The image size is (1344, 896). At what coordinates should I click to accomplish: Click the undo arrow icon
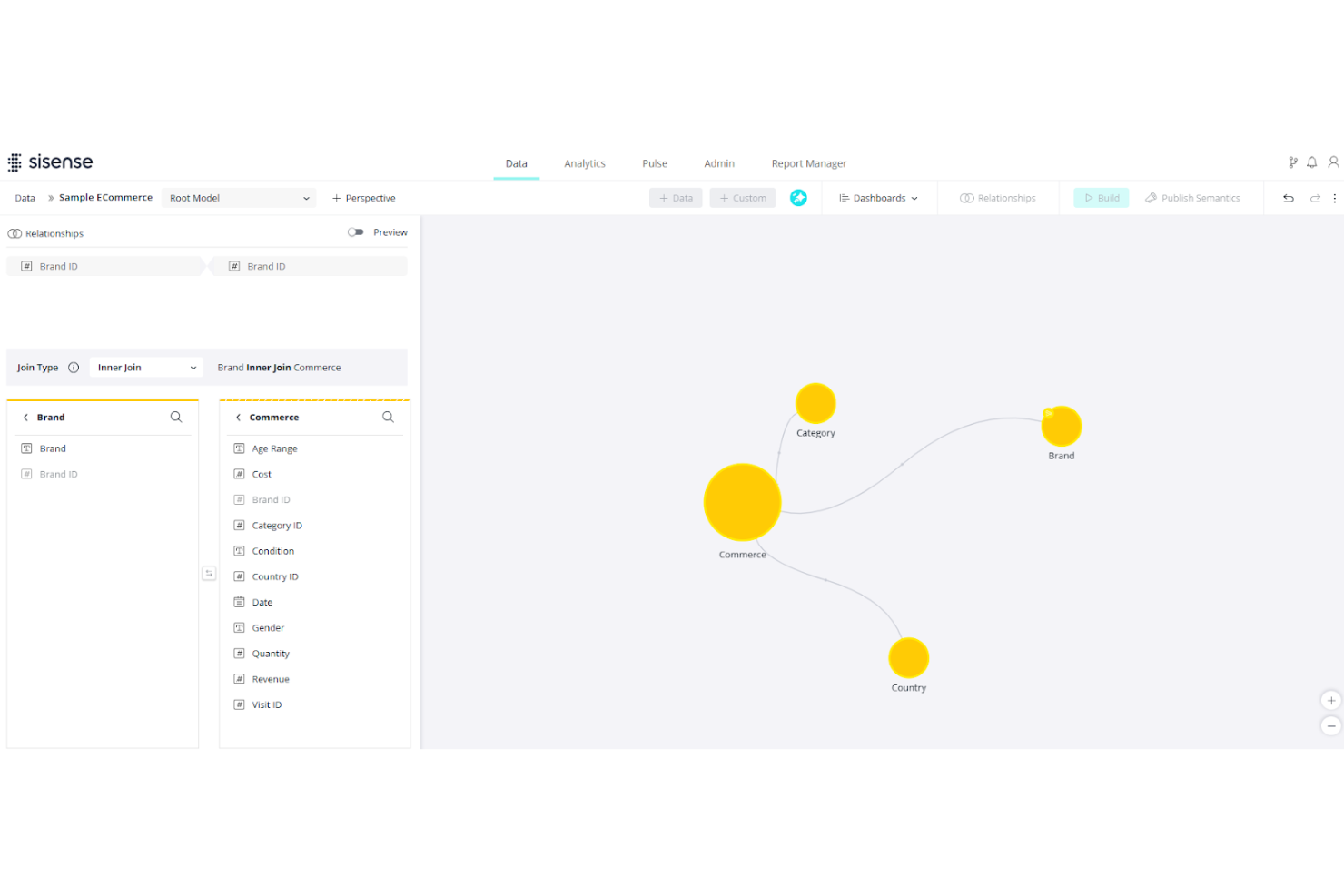coord(1288,197)
